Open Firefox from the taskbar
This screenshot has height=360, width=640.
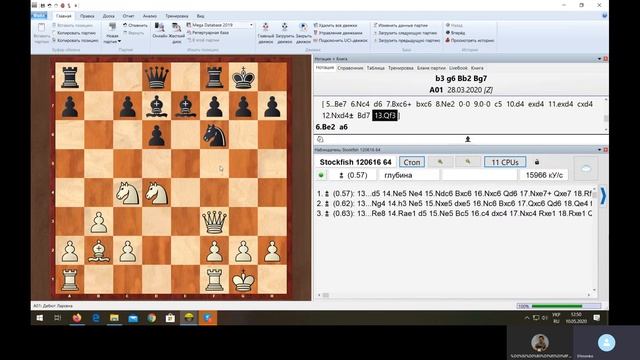pos(77,318)
